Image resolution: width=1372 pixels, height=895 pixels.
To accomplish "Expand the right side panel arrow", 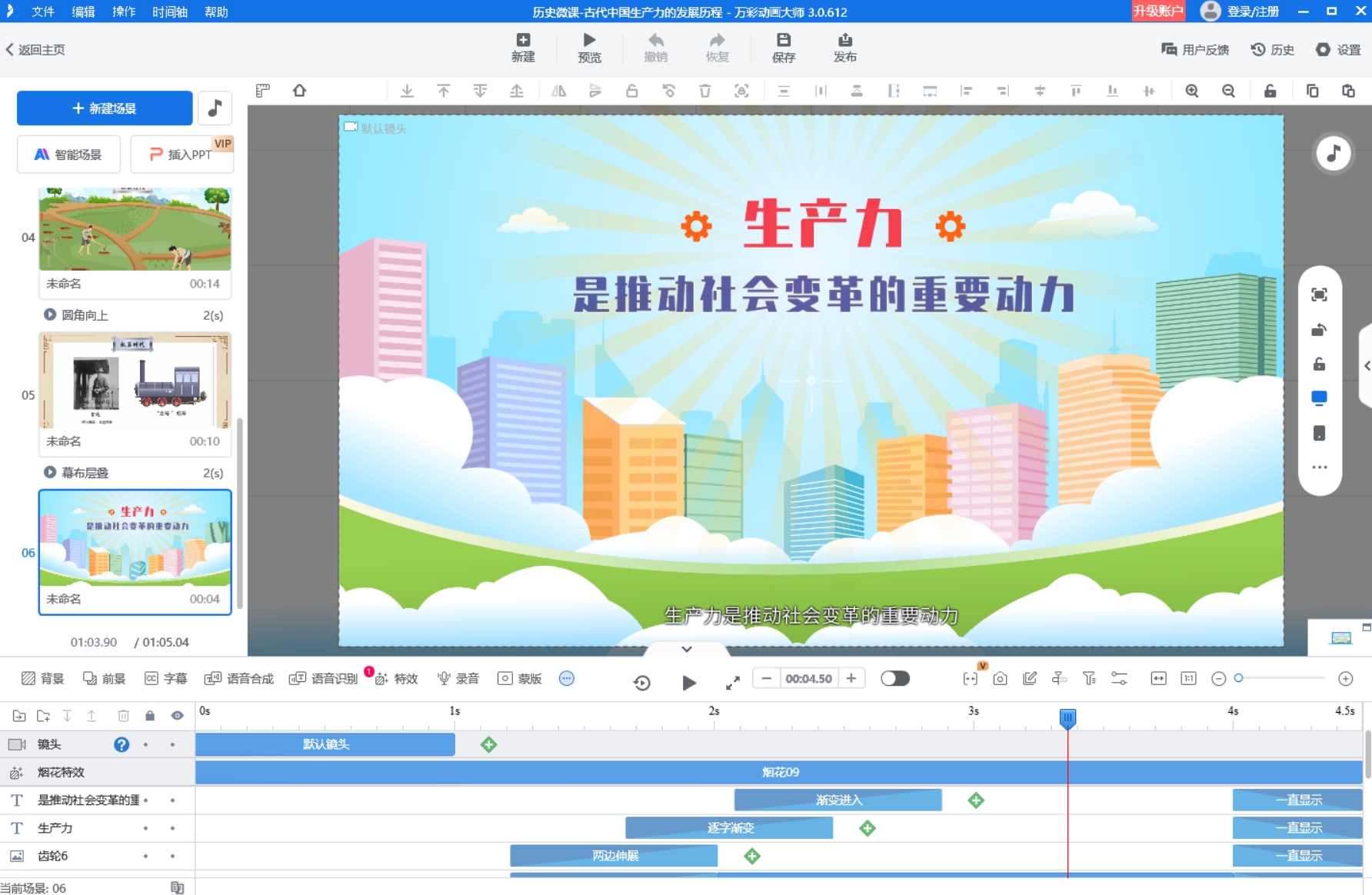I will (1367, 365).
